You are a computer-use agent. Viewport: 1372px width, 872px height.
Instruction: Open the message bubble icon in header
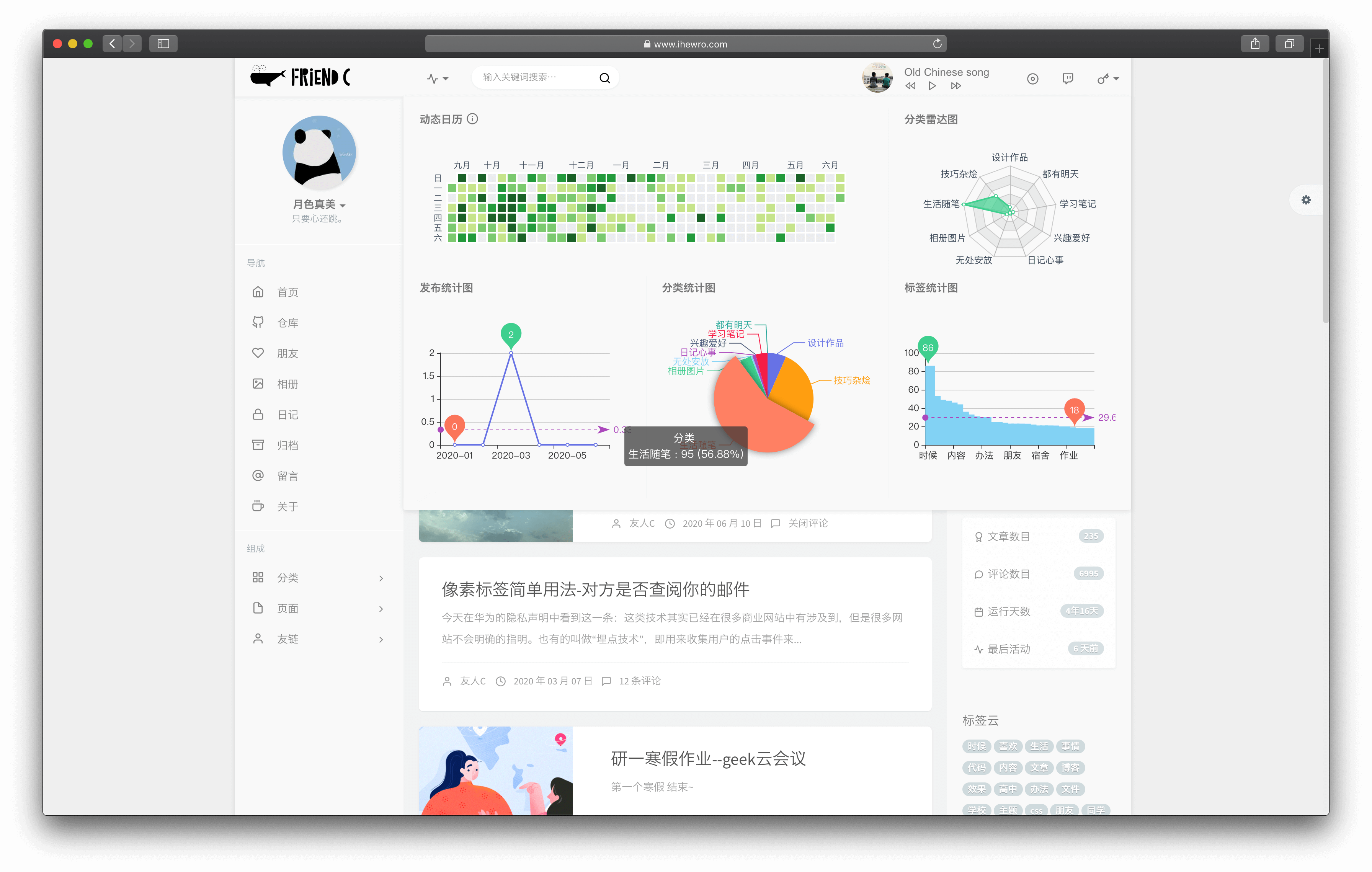click(1068, 78)
